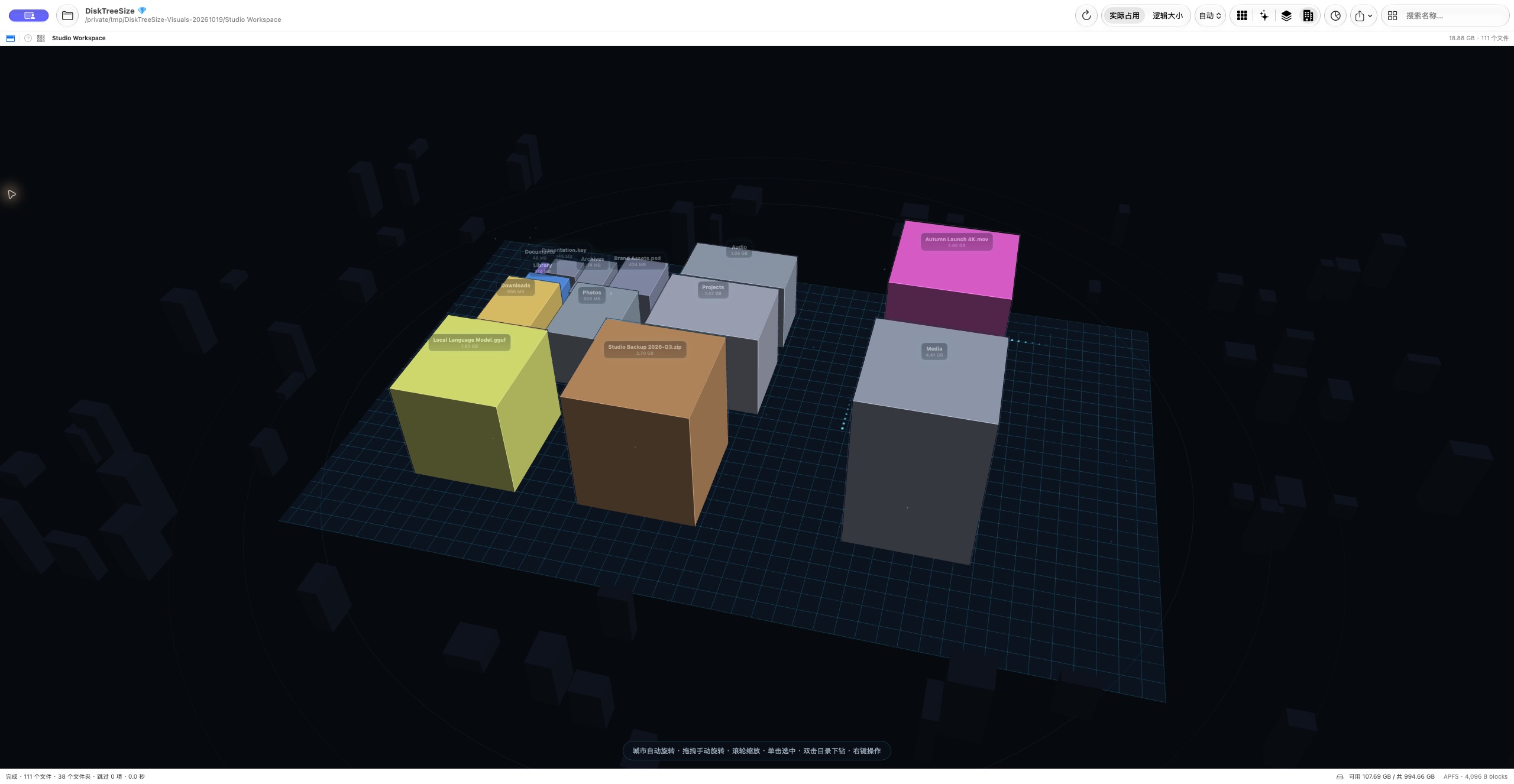Click the breadcrumb grid icon
This screenshot has height=784, width=1514.
coord(41,38)
